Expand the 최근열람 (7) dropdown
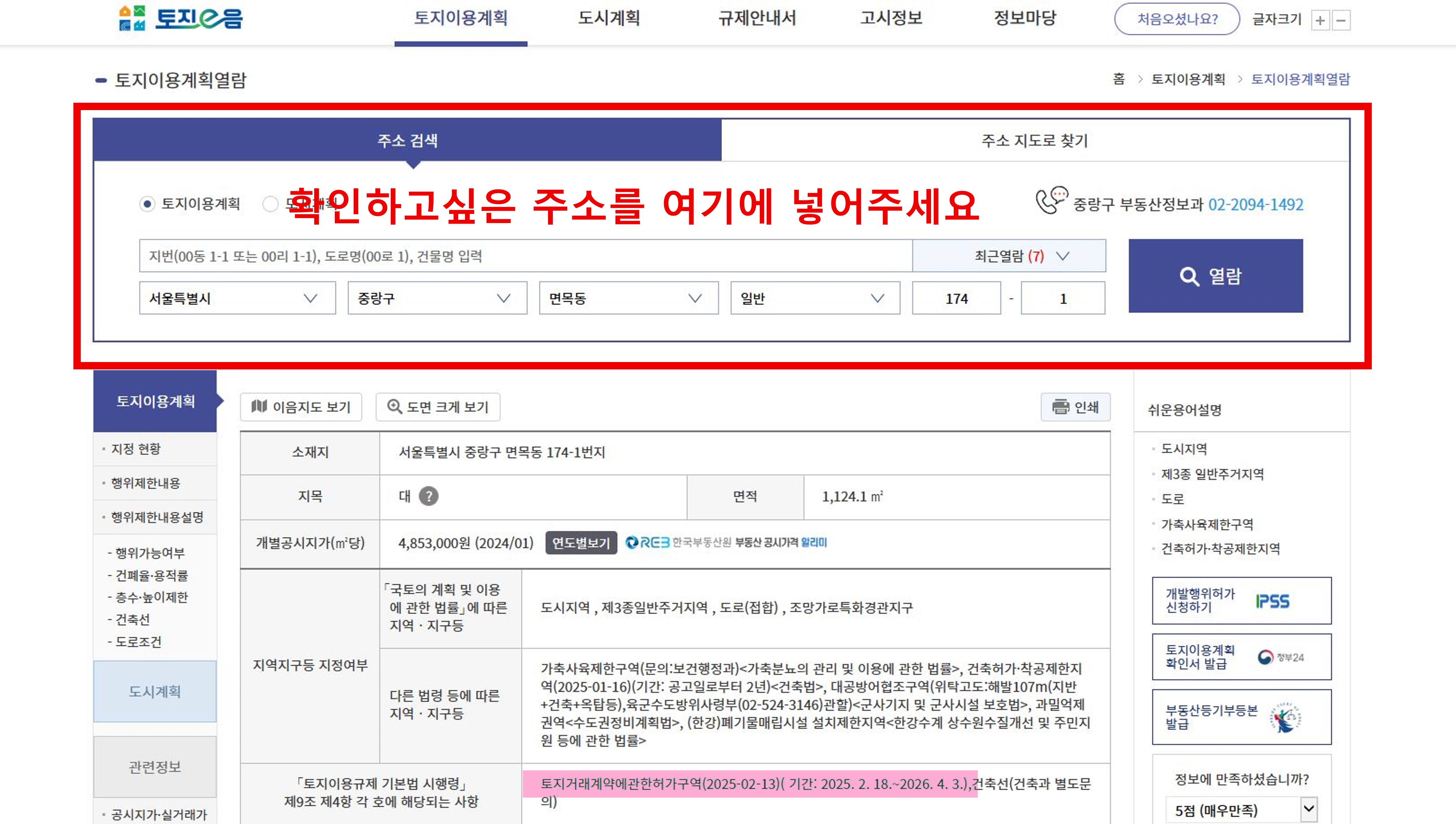This screenshot has width=1456, height=824. pos(1010,255)
